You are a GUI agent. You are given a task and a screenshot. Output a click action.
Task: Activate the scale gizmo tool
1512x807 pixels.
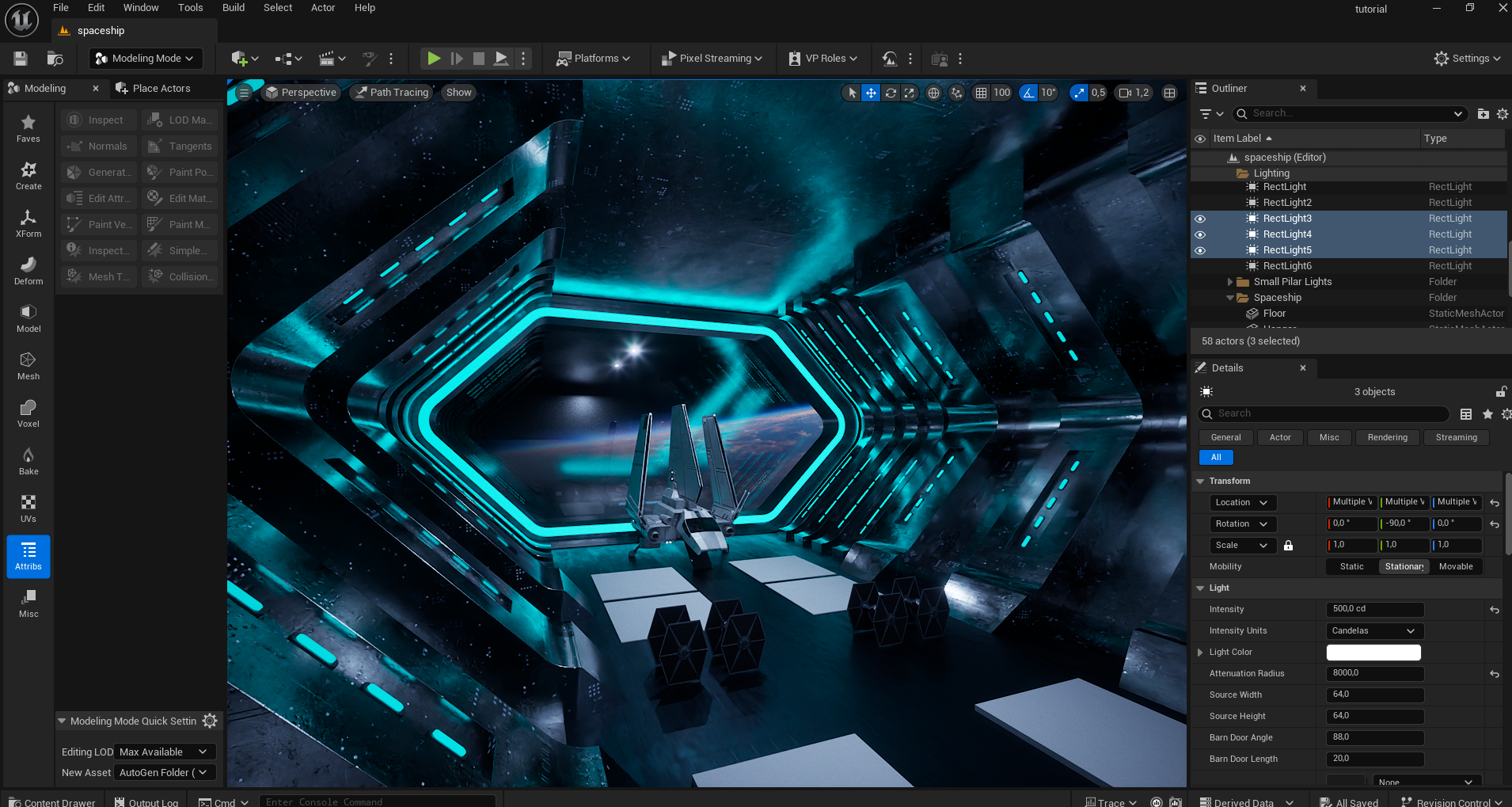click(910, 93)
